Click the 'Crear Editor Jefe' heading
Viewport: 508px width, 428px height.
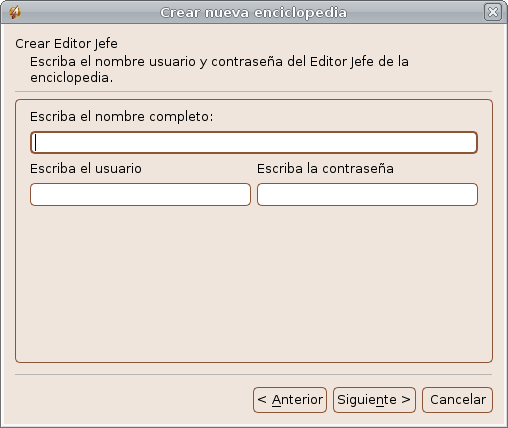coord(66,44)
